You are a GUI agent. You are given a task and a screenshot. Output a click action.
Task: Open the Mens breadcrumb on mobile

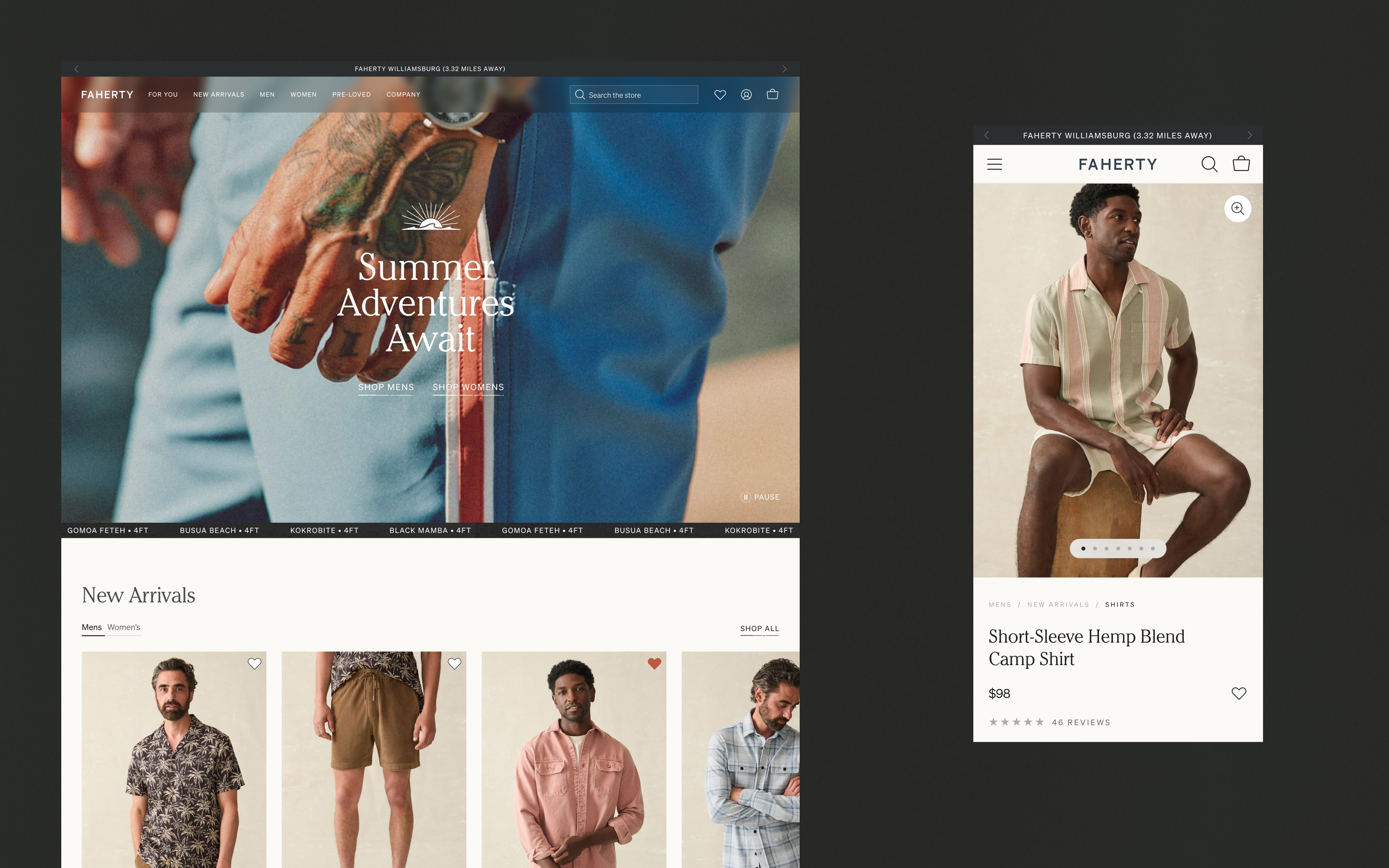pos(1000,605)
